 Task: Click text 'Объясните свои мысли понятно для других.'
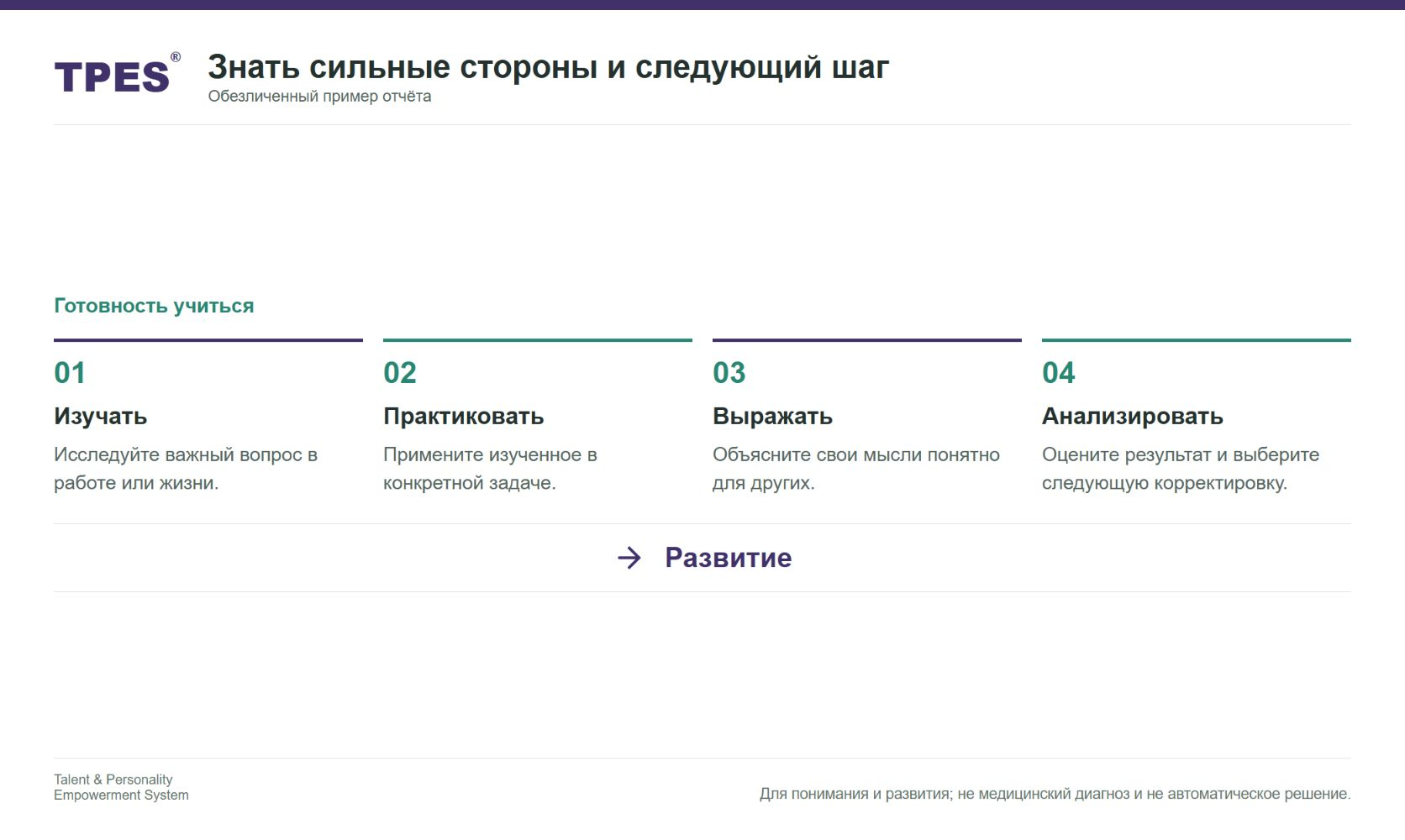point(856,469)
